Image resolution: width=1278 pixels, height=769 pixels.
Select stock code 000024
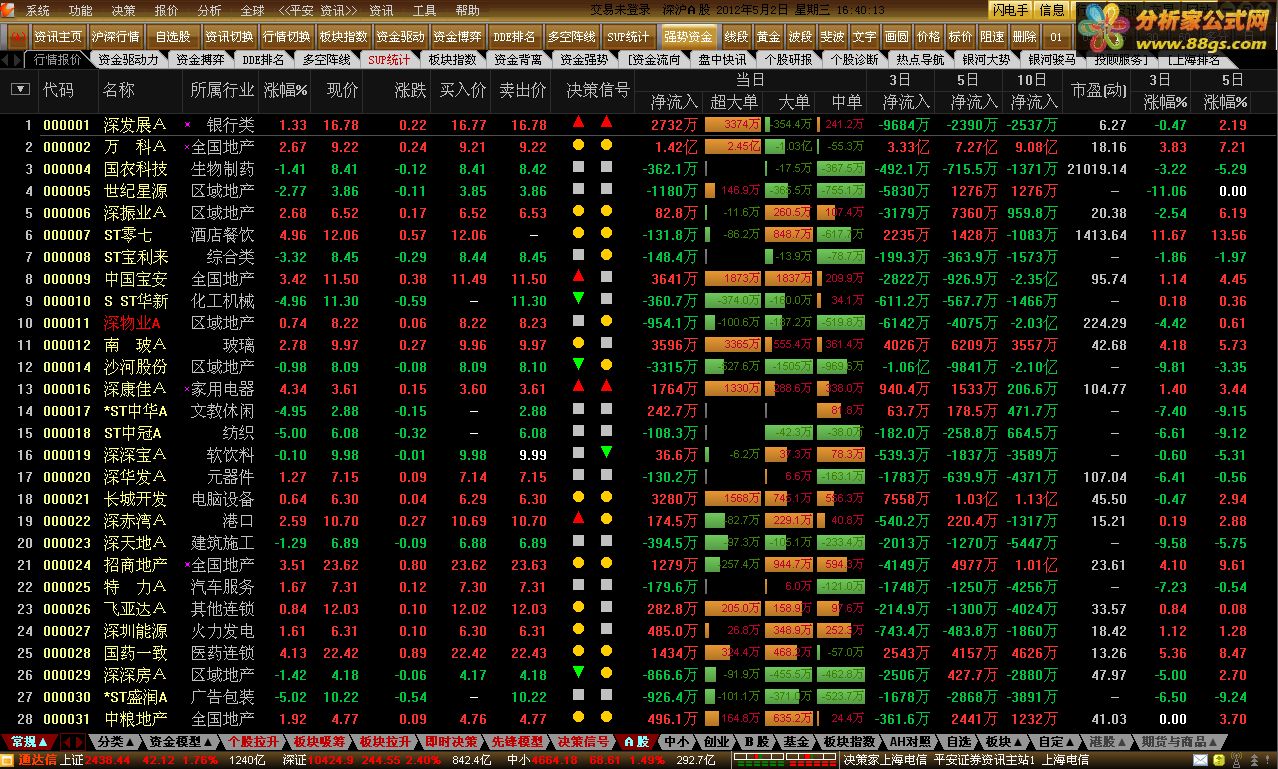pos(67,565)
